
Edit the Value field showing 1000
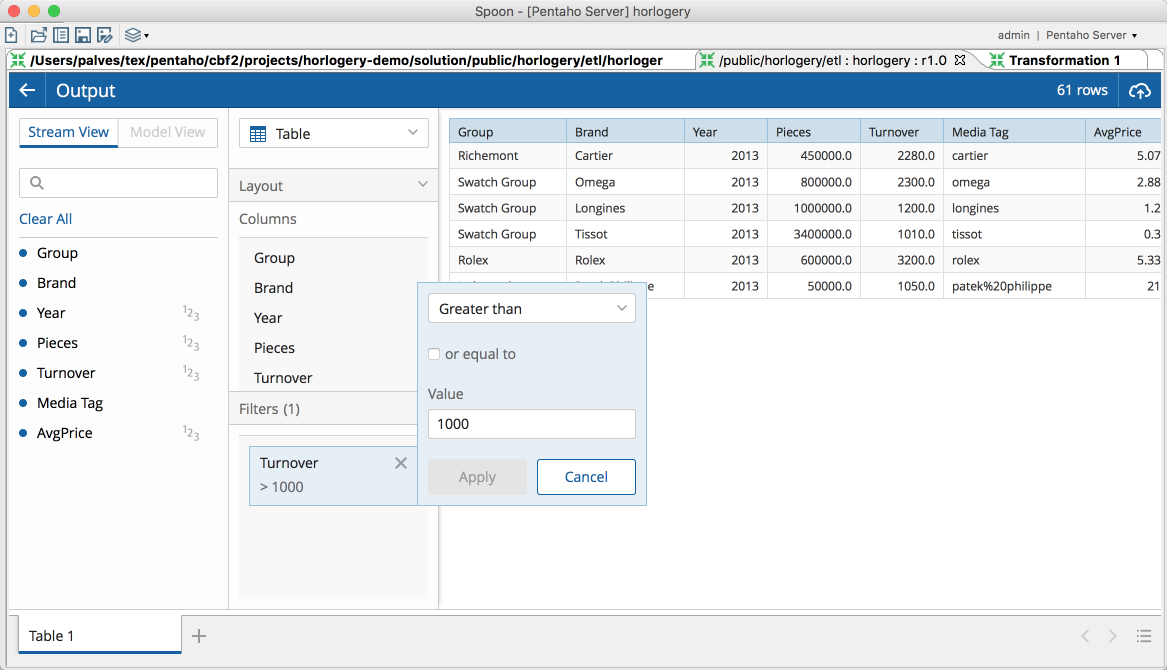(531, 424)
